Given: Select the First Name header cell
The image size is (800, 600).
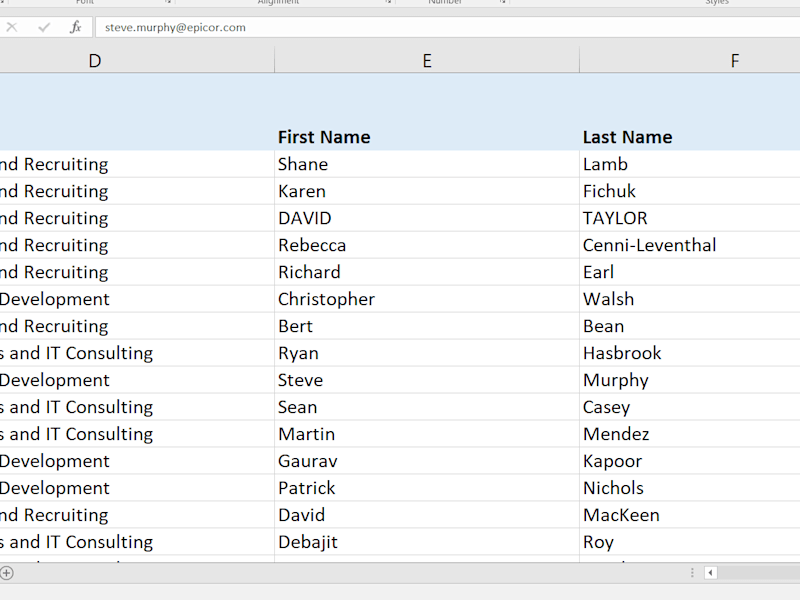Looking at the screenshot, I should 427,112.
